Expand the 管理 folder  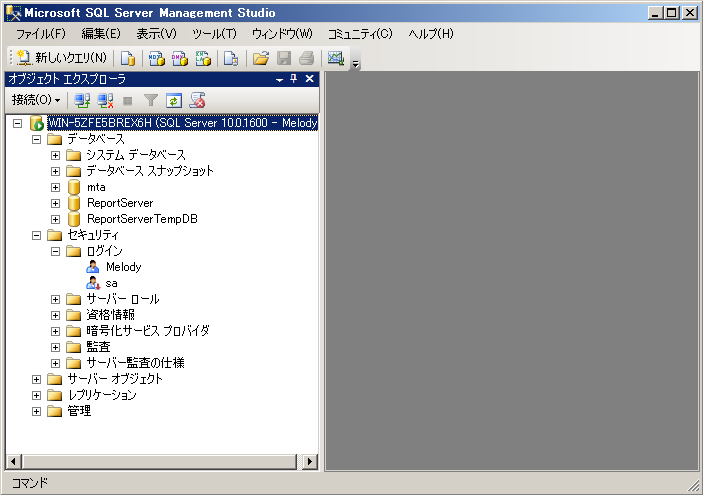pos(36,411)
